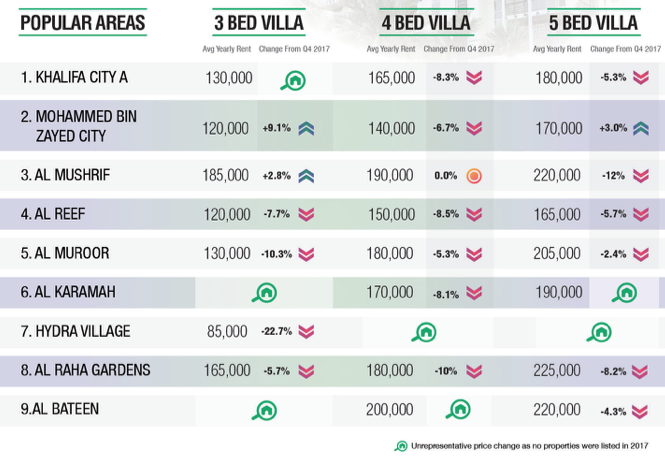Click Al Muroor 3 bed -10.3% change
This screenshot has height=459, width=665.
tap(277, 254)
